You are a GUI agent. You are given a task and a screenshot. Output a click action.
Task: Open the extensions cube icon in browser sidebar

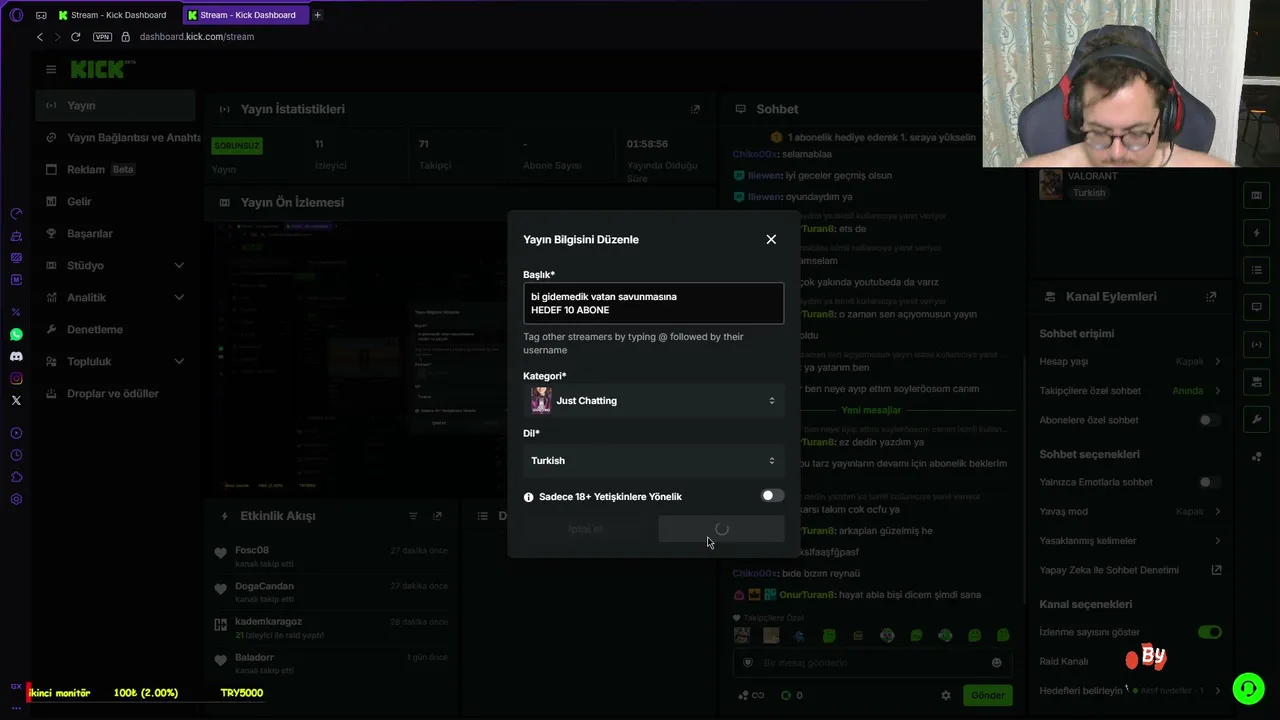coord(16,477)
